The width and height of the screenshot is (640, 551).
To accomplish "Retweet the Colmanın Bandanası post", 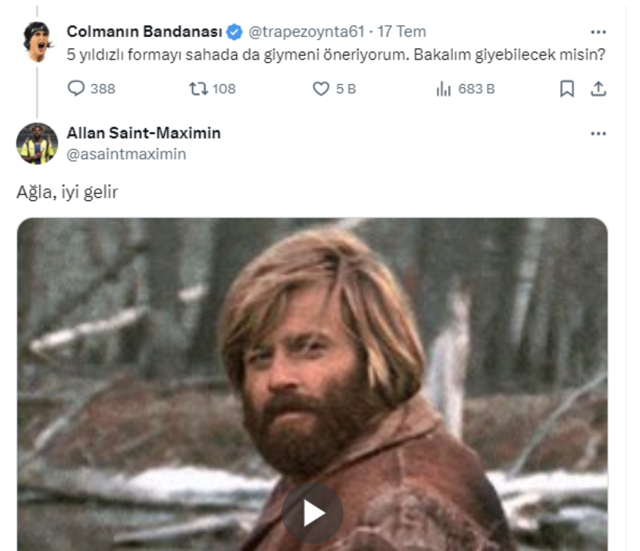I will tap(198, 89).
